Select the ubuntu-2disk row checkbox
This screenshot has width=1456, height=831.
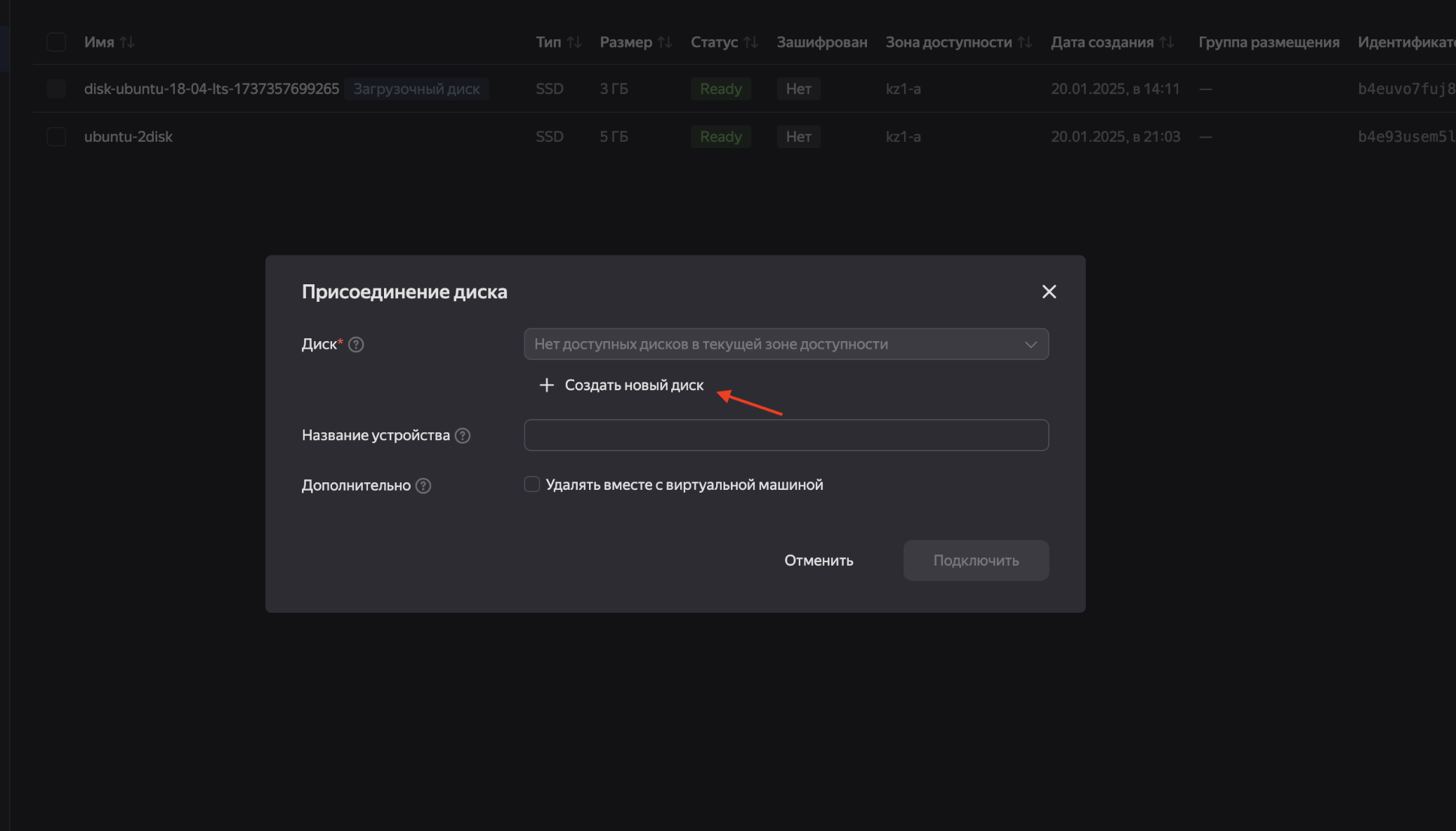pos(56,137)
